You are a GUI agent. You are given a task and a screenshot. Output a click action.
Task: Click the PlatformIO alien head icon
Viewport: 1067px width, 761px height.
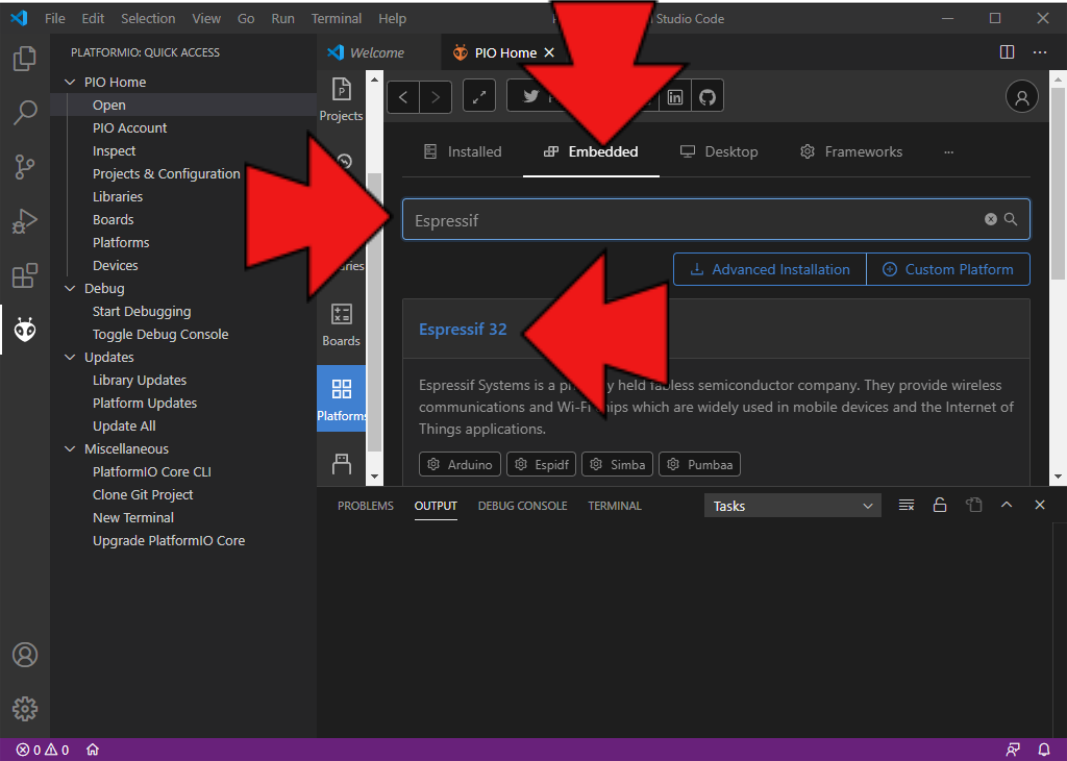(25, 329)
